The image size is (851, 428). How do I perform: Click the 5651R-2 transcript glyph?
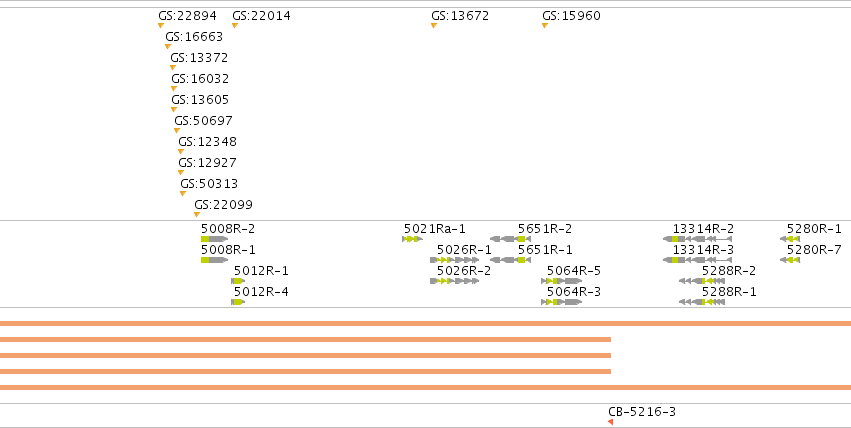[510, 239]
